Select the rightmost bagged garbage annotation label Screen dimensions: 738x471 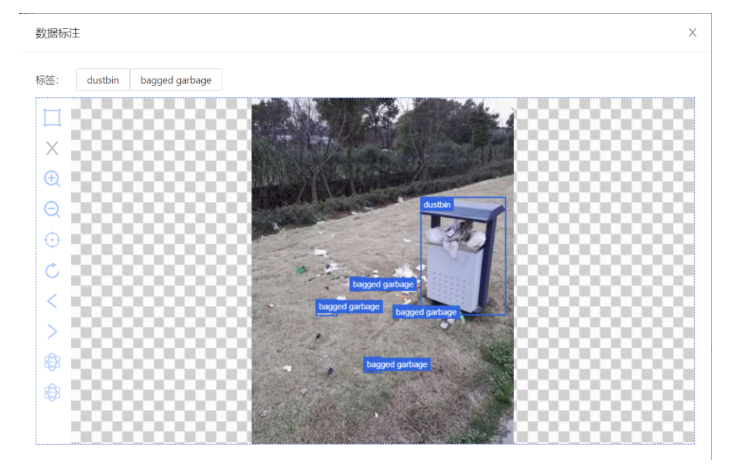pos(426,312)
